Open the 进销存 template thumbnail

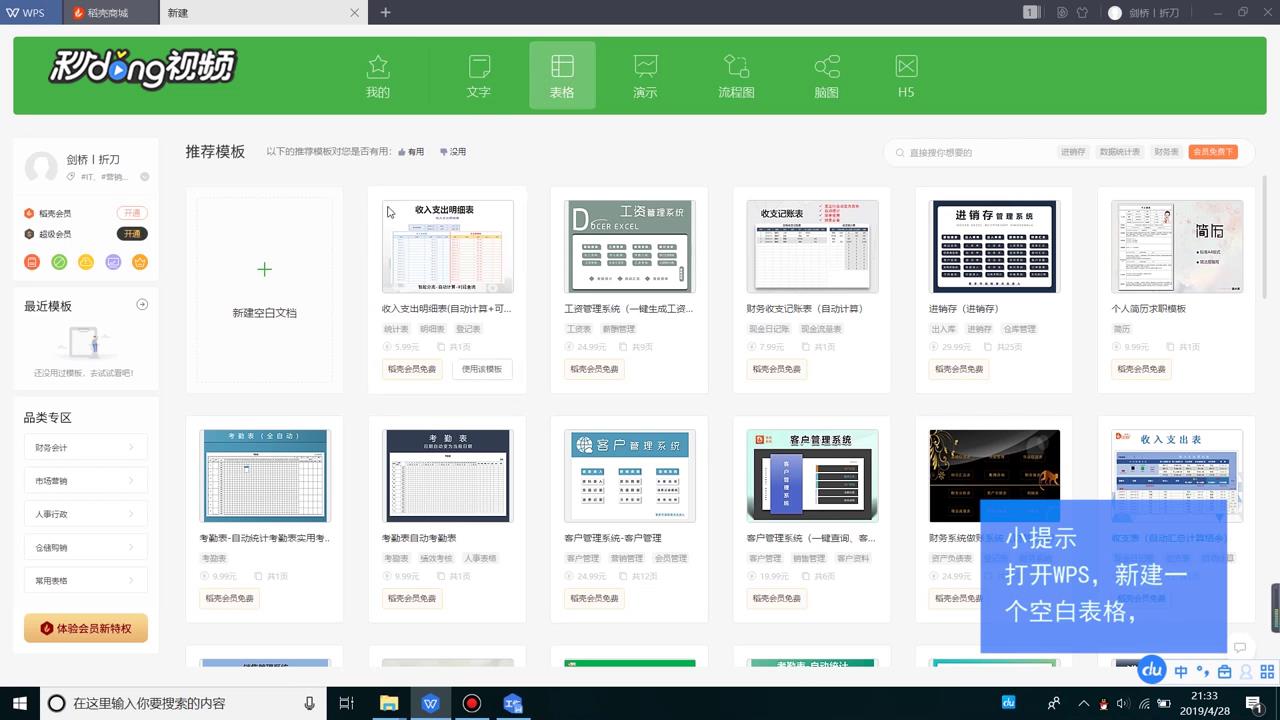[x=995, y=246]
